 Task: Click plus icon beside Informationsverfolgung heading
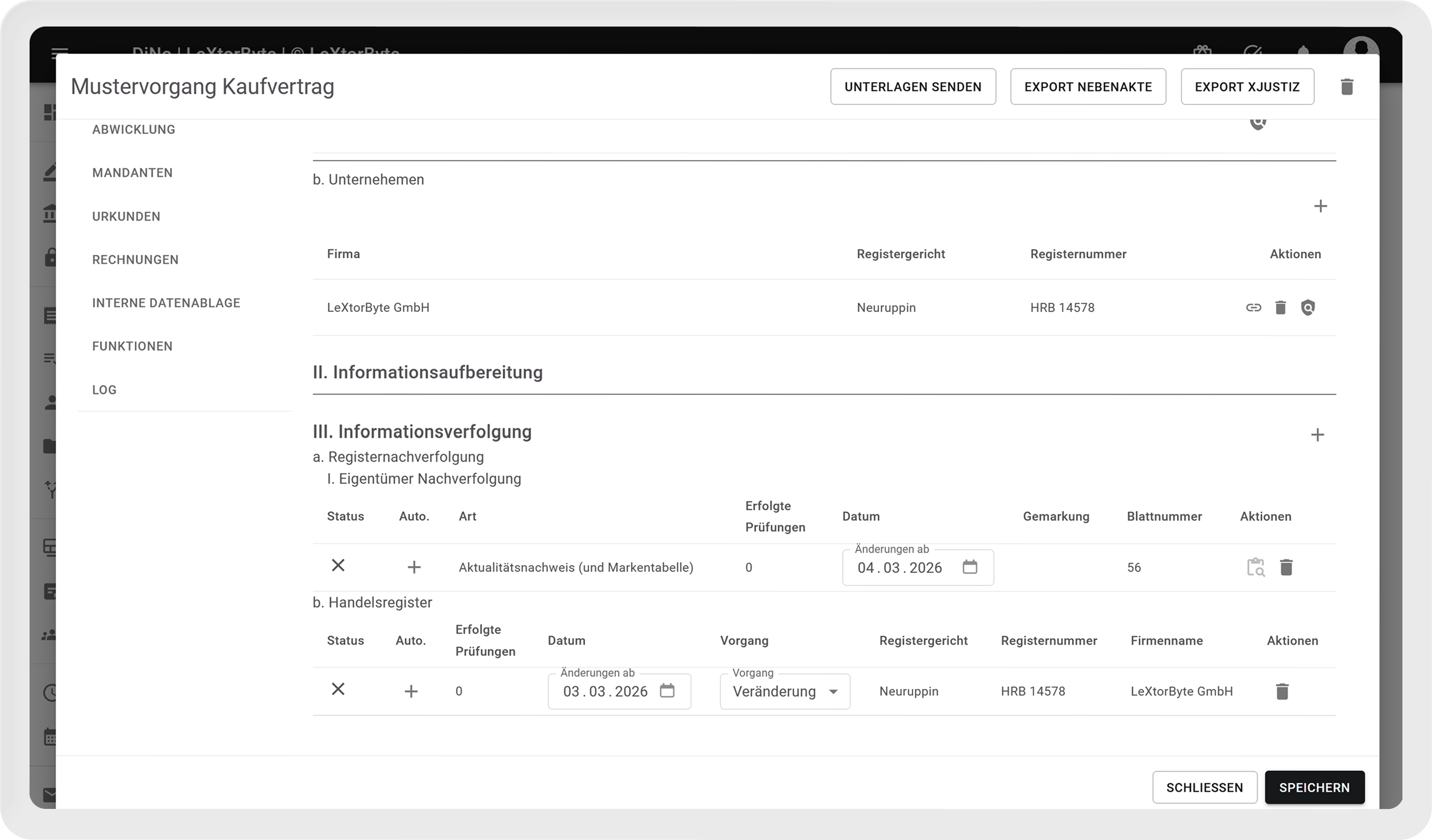pyautogui.click(x=1317, y=435)
